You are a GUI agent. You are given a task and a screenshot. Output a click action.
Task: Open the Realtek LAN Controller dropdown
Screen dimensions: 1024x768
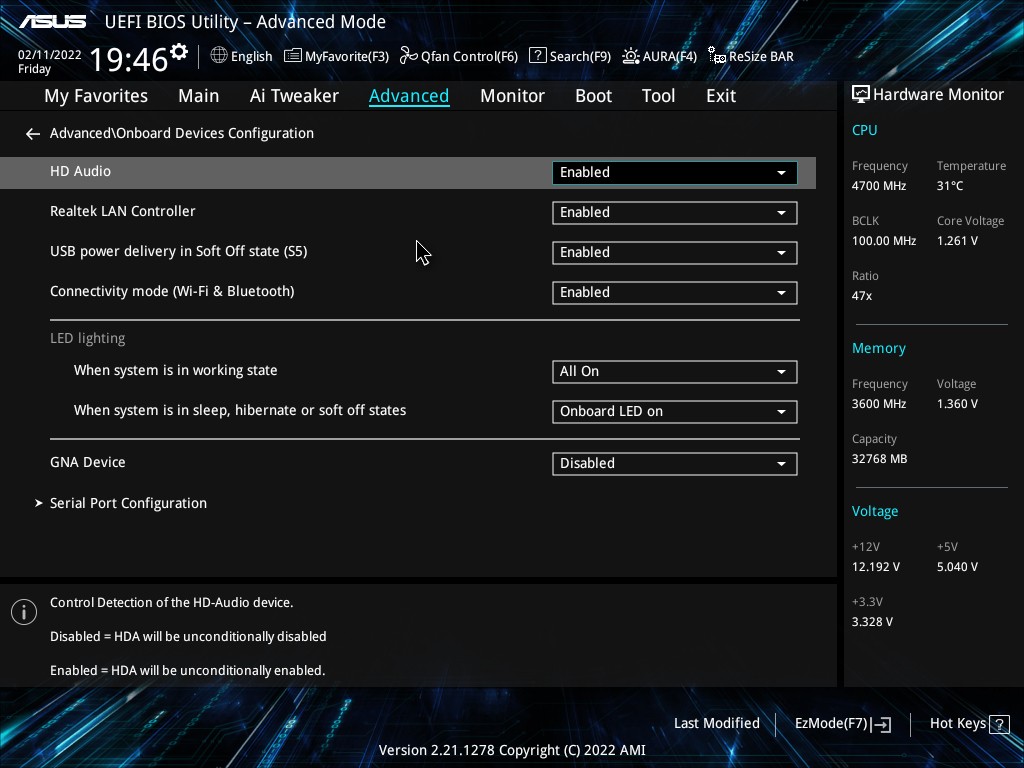[674, 212]
